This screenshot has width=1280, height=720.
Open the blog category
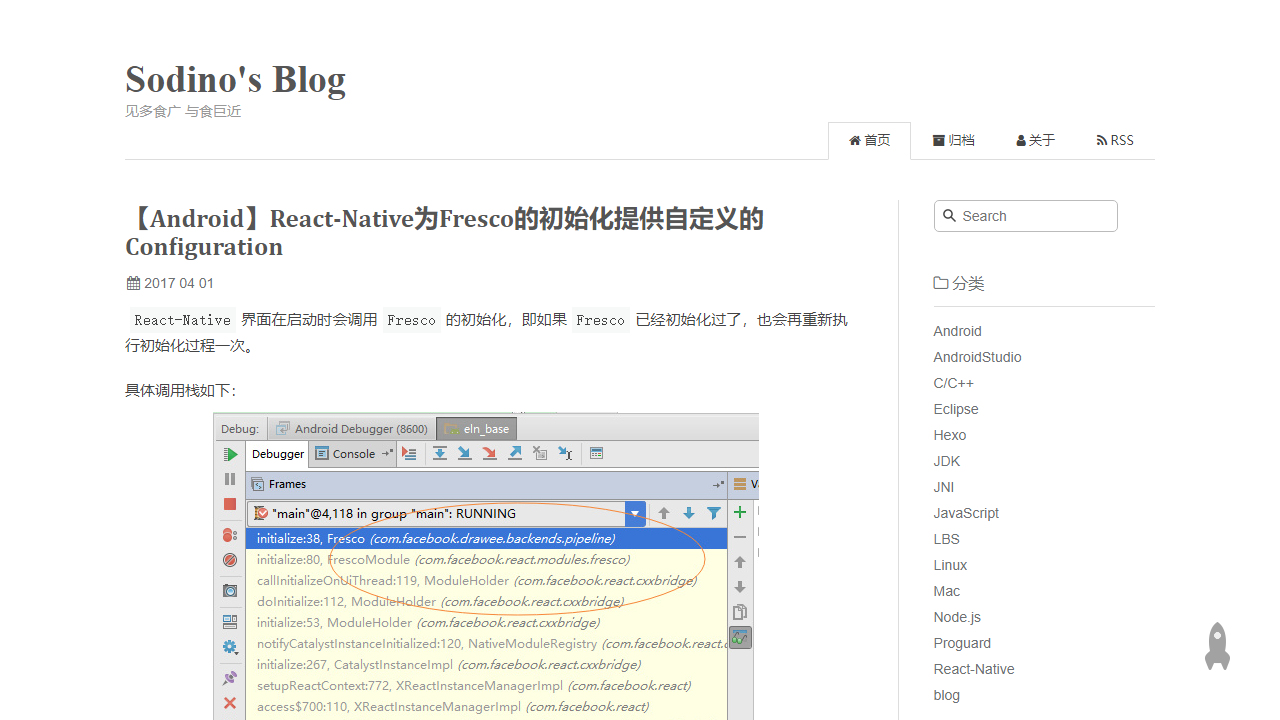point(947,695)
